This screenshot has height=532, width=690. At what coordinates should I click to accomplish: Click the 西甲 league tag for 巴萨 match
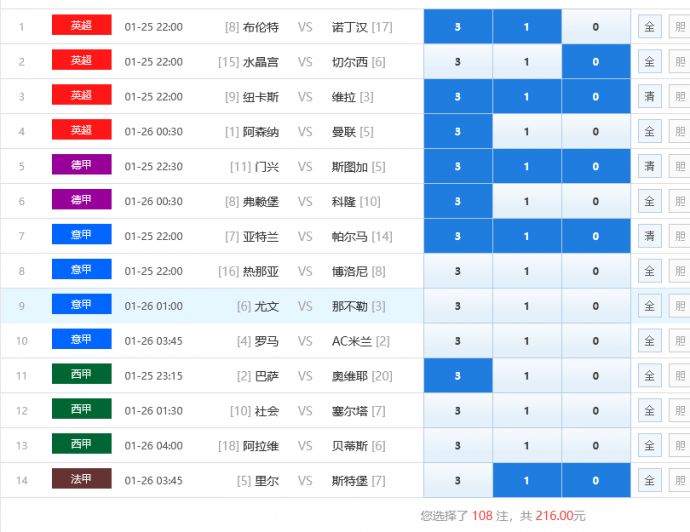click(x=81, y=375)
